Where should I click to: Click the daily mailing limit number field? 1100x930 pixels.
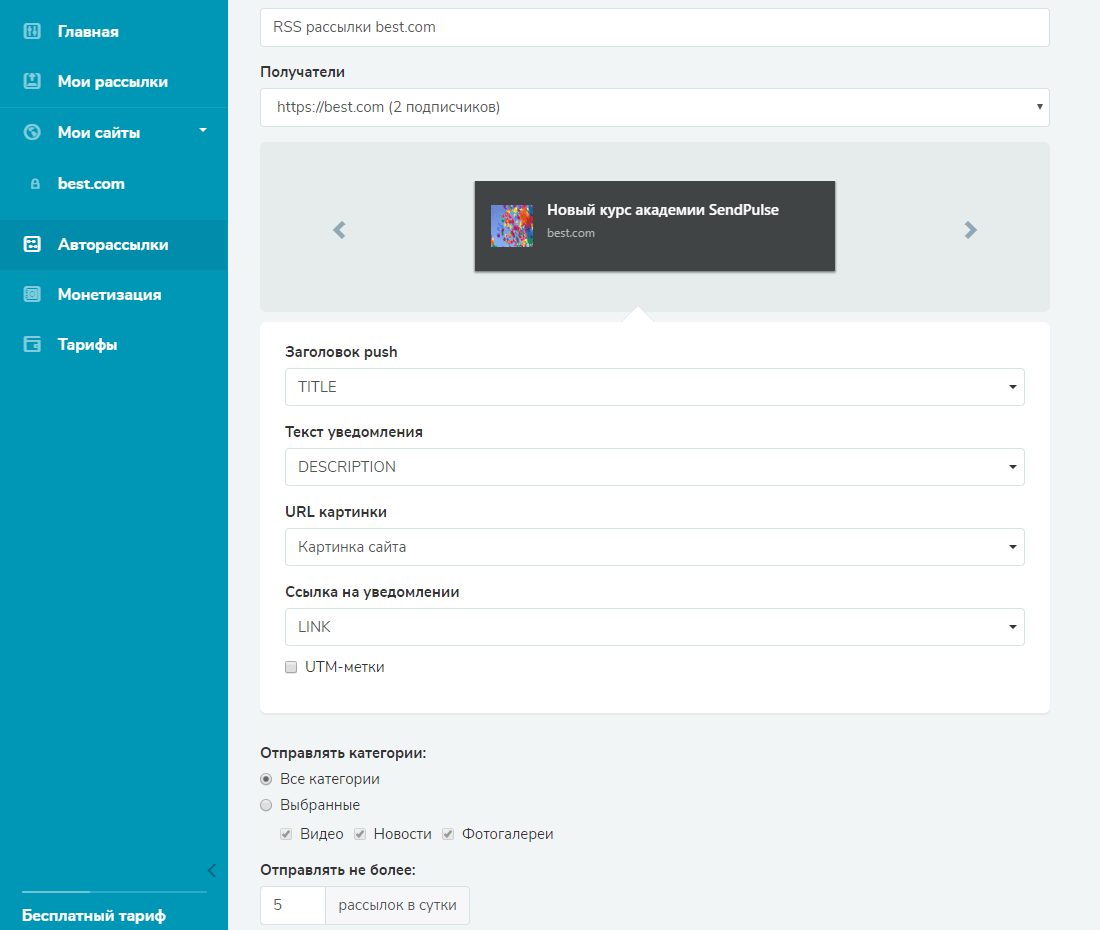pos(293,905)
